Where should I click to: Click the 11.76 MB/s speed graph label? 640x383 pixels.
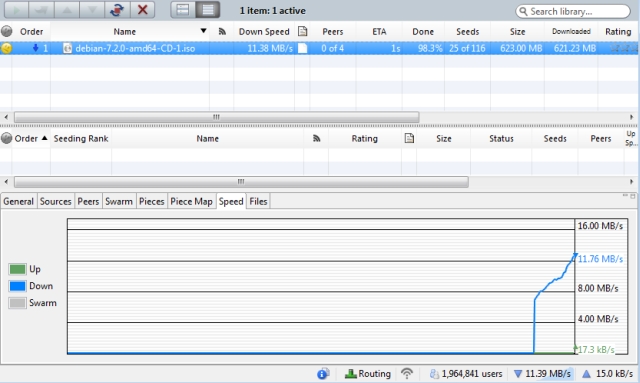pyautogui.click(x=600, y=259)
